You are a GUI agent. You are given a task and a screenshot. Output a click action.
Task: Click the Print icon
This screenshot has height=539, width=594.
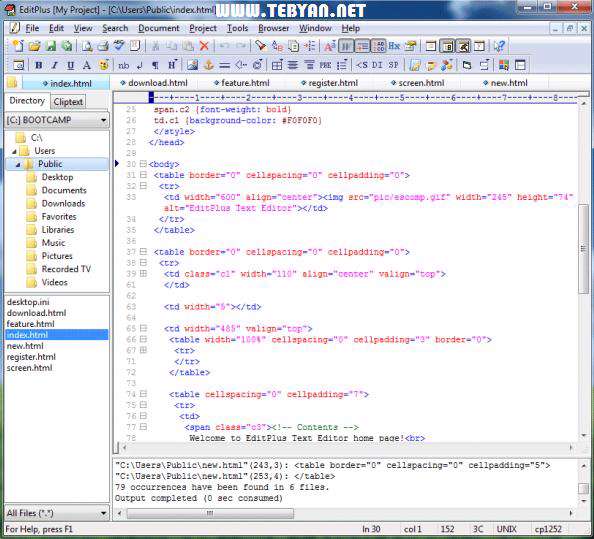(x=103, y=46)
